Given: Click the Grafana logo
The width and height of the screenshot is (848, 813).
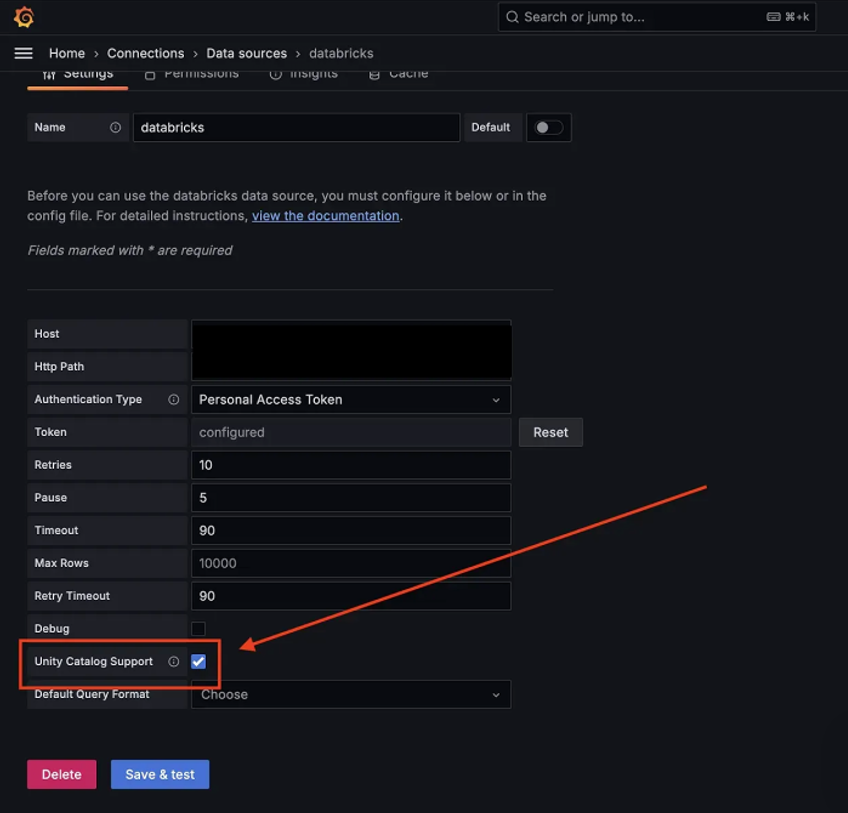Looking at the screenshot, I should [x=24, y=17].
